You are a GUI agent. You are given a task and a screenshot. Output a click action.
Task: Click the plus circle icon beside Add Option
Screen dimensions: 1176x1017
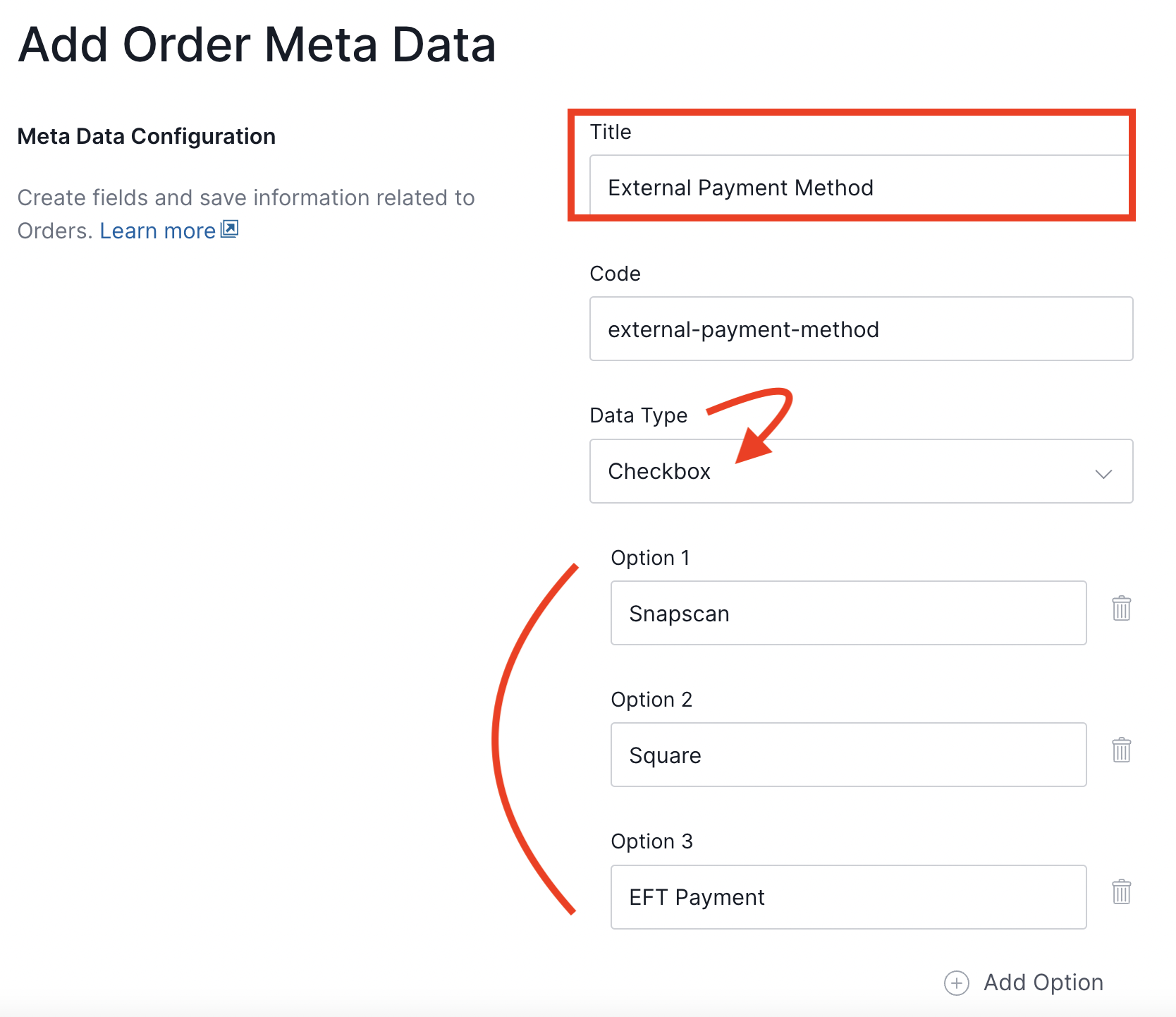pyautogui.click(x=956, y=982)
